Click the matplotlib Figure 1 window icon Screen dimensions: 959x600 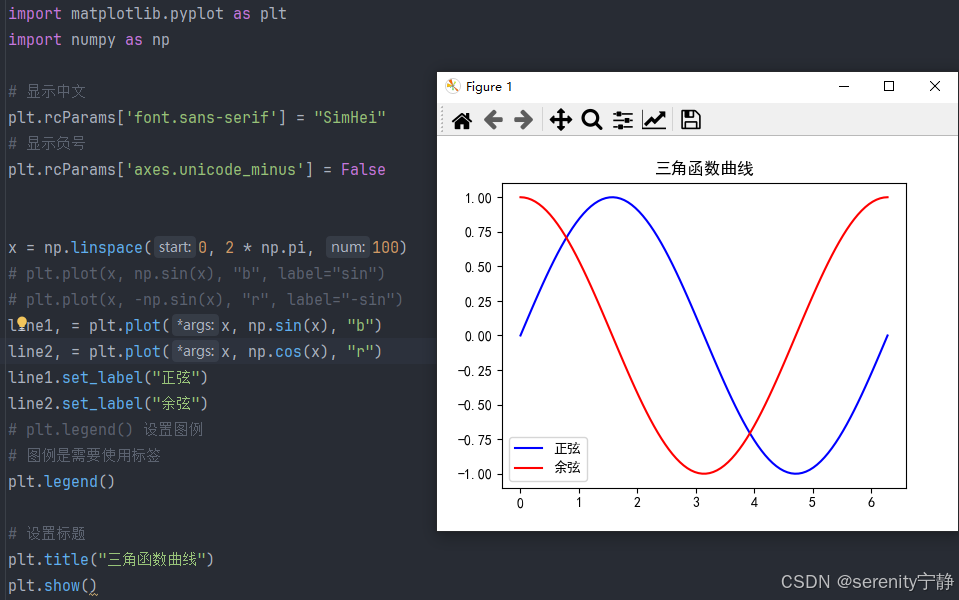click(453, 86)
